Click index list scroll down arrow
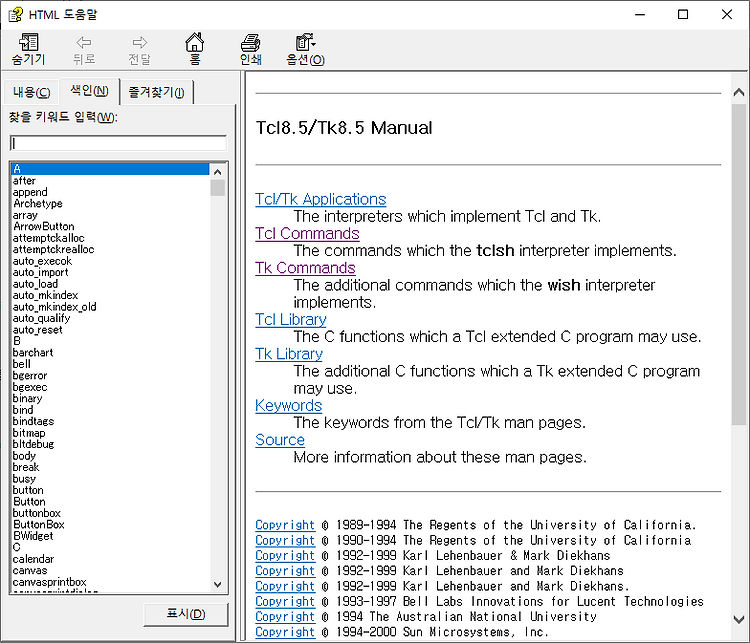This screenshot has height=643, width=750. (x=218, y=584)
